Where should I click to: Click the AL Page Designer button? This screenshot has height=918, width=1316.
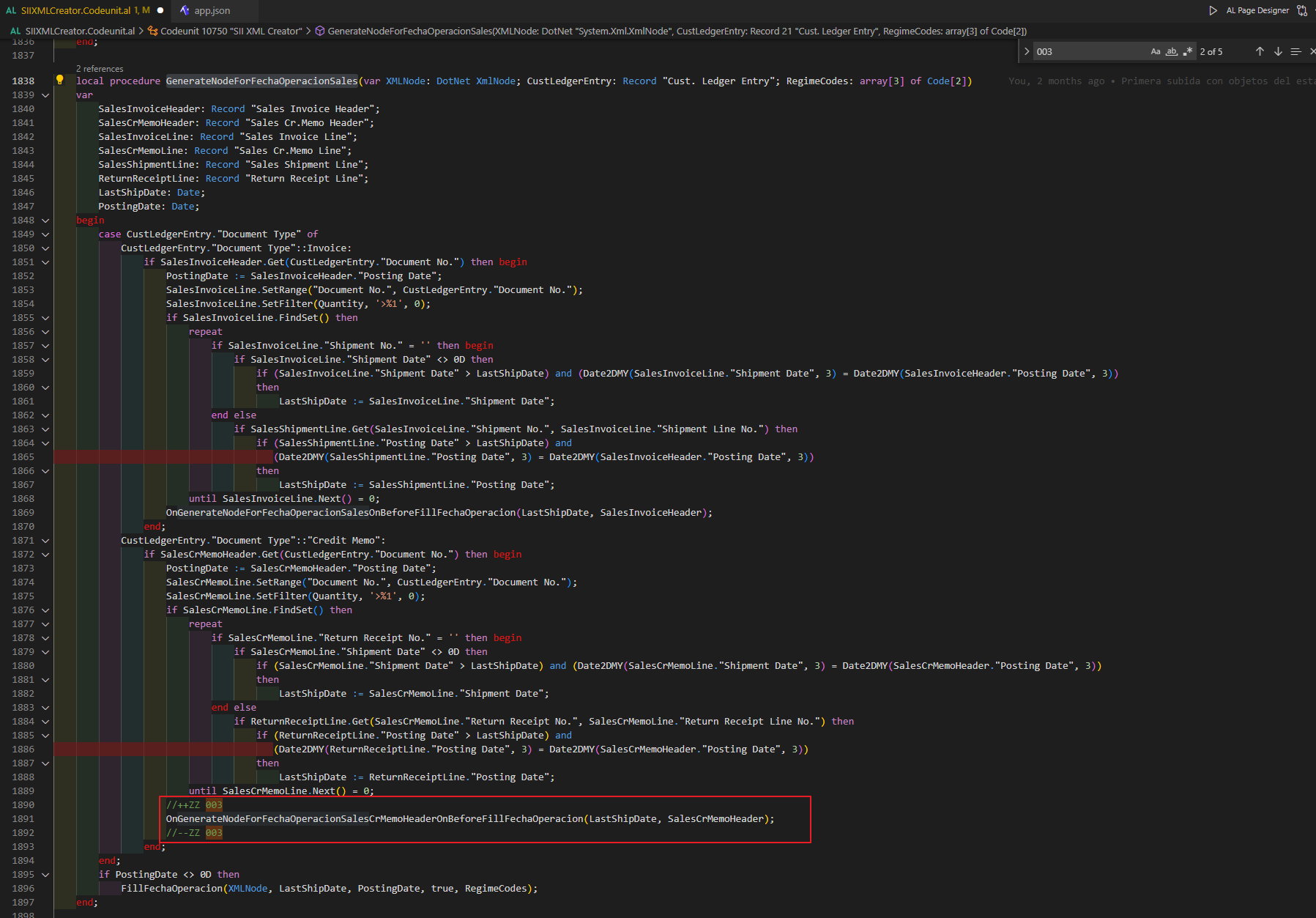click(x=1257, y=10)
